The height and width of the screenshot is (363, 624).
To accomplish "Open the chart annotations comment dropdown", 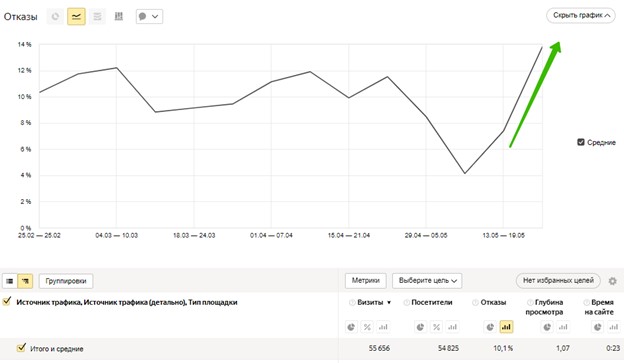I will (149, 16).
